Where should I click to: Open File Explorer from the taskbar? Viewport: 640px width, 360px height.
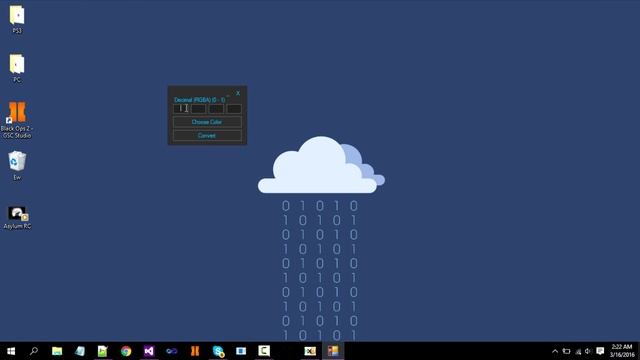57,351
